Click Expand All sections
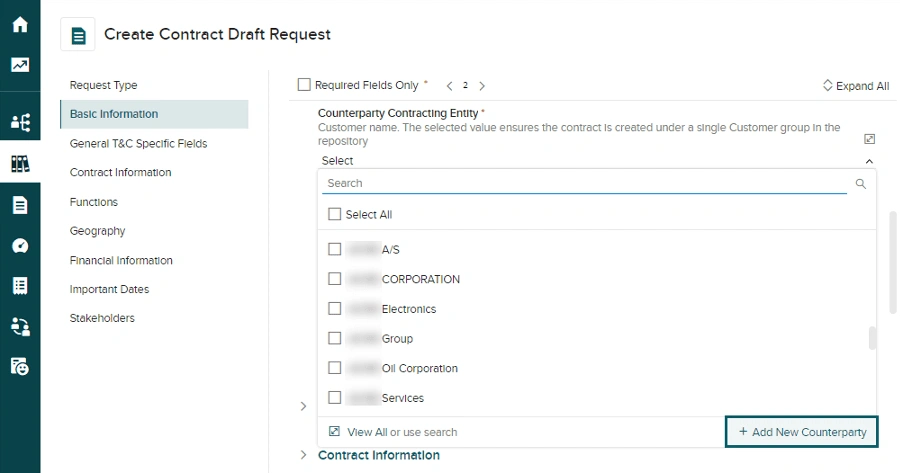 (855, 86)
